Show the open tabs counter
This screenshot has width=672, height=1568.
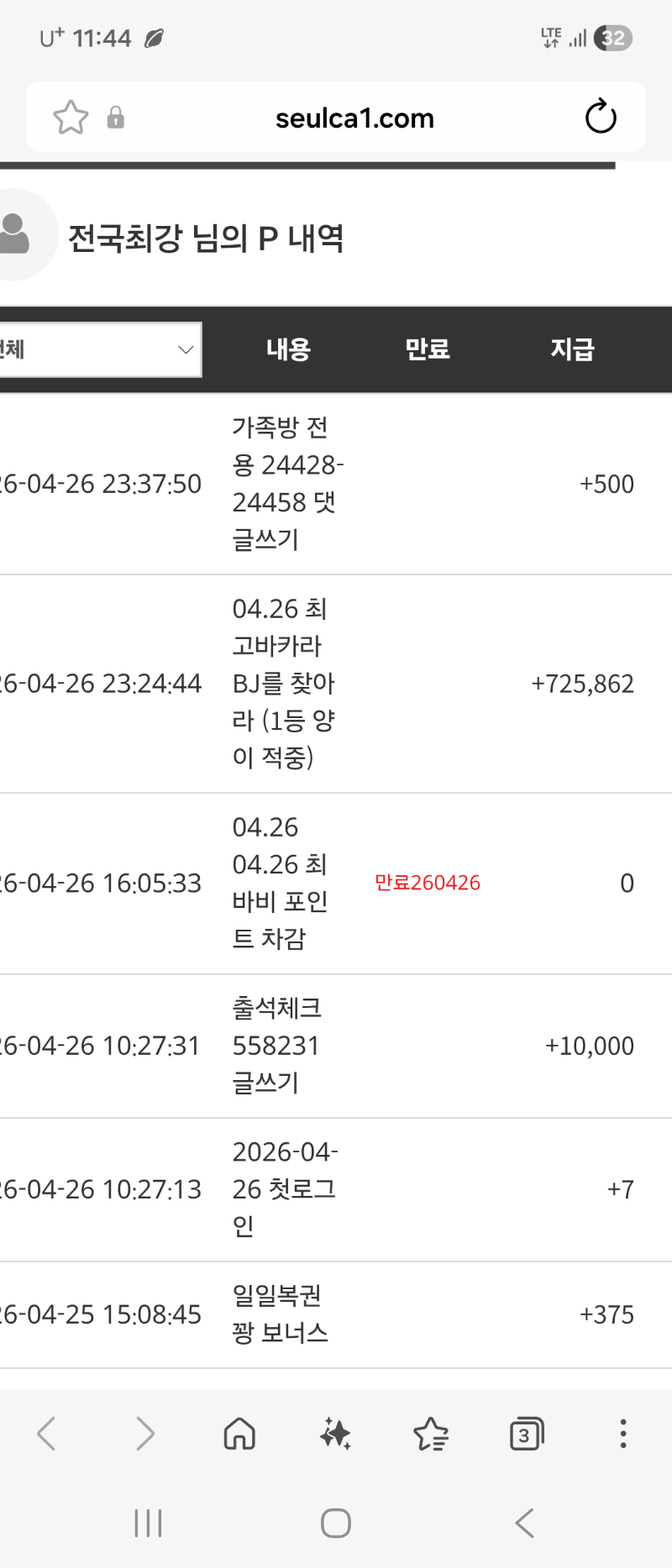pos(527,1434)
